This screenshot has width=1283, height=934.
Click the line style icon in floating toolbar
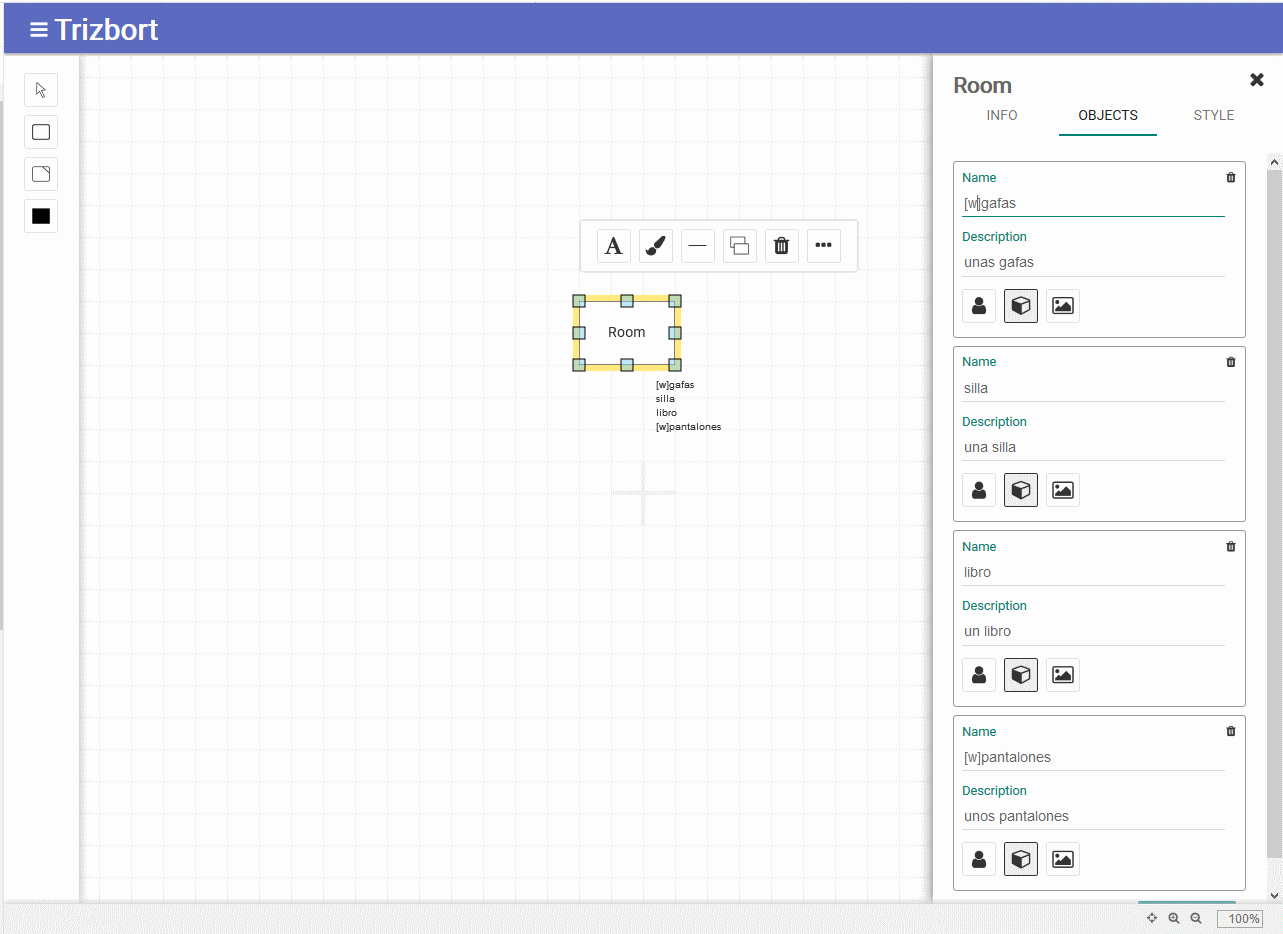tap(698, 246)
